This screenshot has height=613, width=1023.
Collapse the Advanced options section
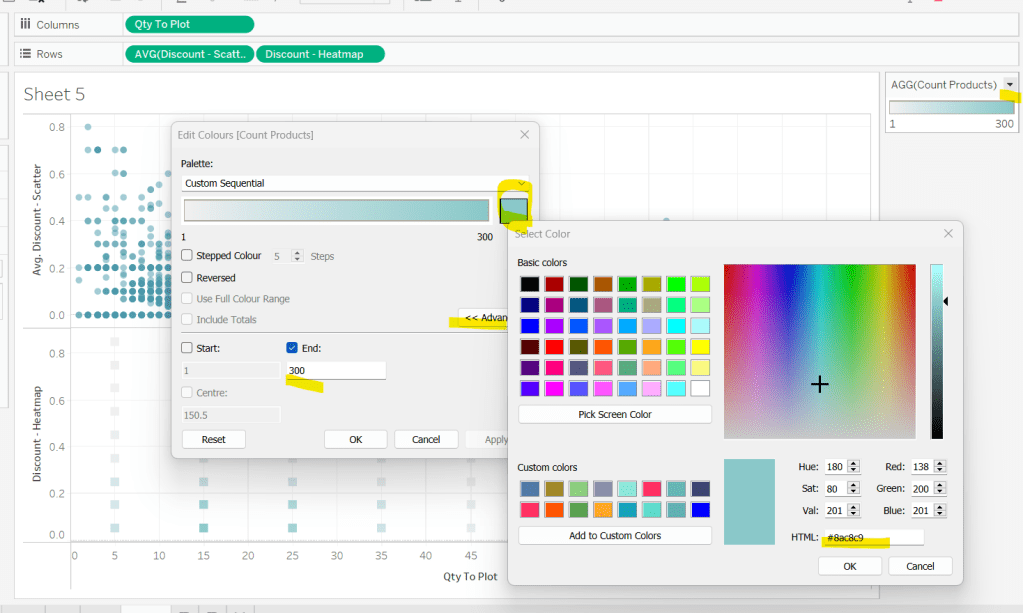[485, 319]
